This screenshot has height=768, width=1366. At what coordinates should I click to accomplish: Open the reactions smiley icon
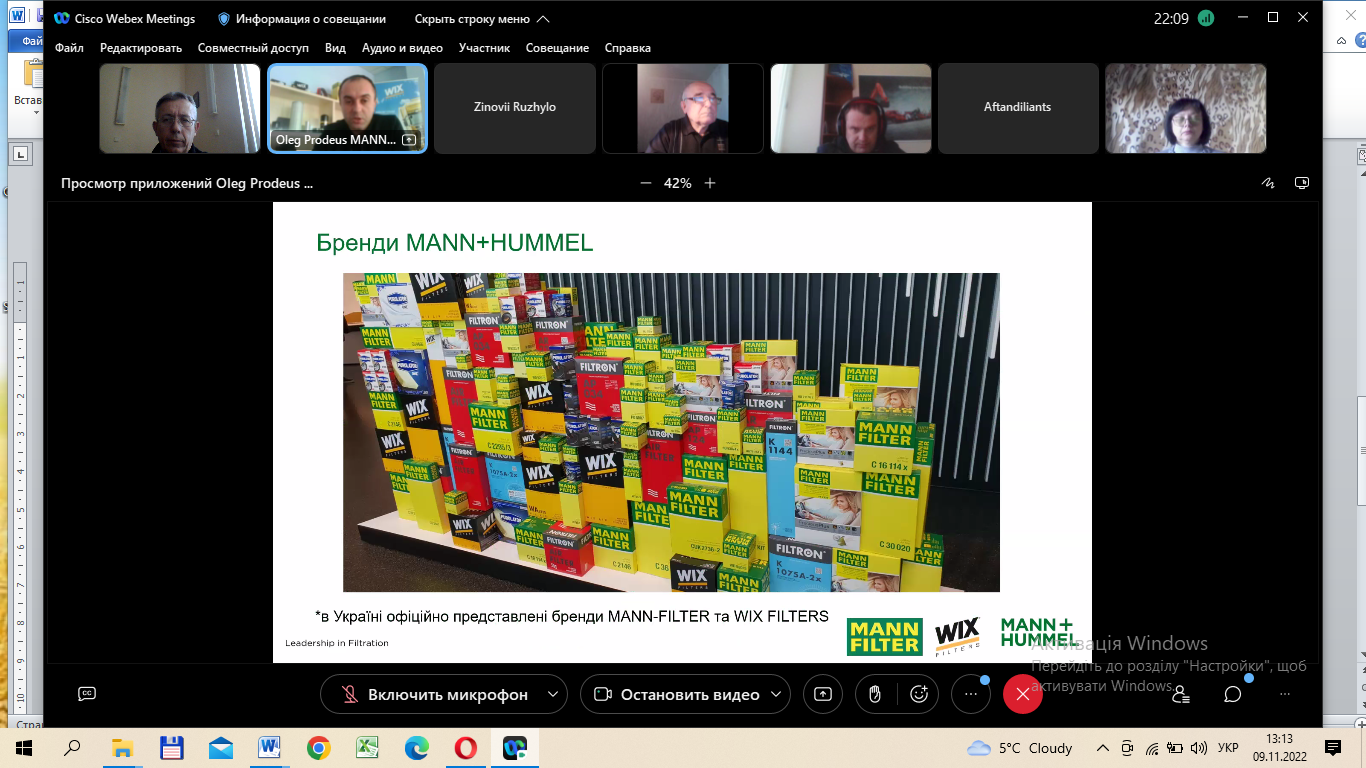pyautogui.click(x=919, y=695)
